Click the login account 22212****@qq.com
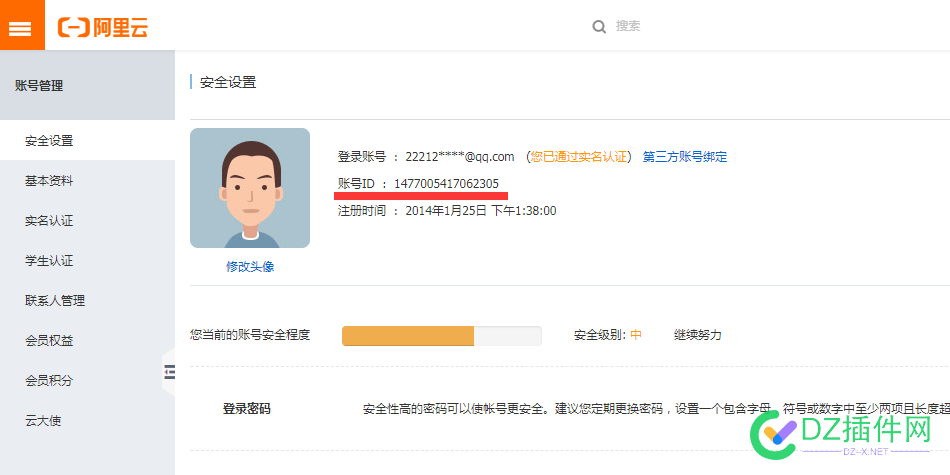The image size is (950, 475). (x=460, y=157)
